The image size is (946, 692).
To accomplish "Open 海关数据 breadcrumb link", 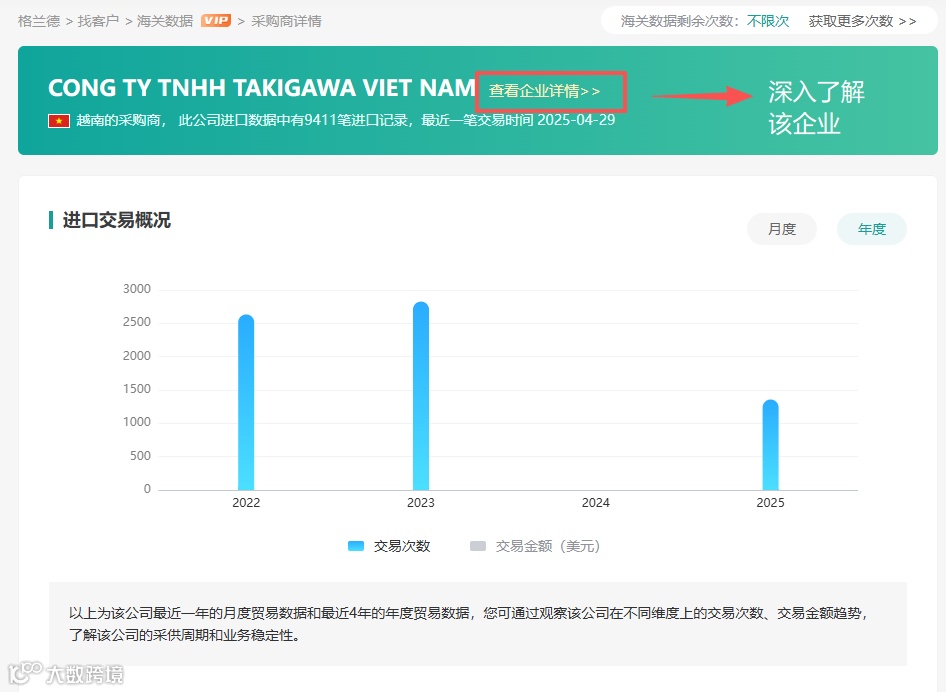I will click(165, 21).
